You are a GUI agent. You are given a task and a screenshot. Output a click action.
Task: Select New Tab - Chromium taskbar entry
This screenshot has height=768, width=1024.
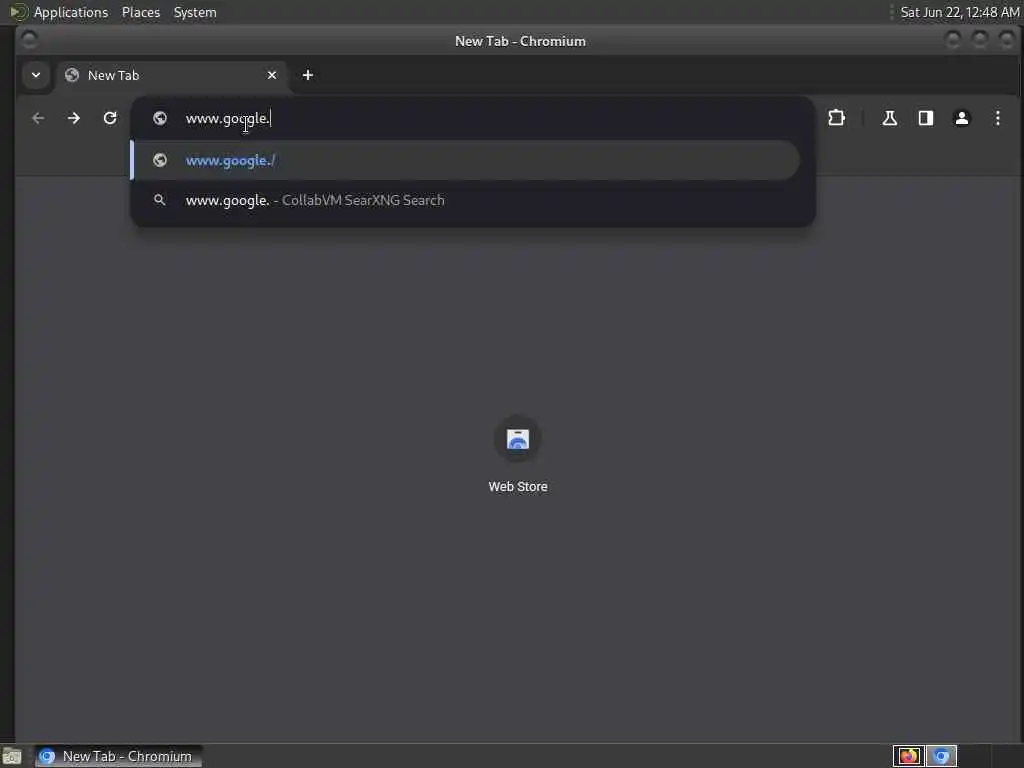point(118,756)
